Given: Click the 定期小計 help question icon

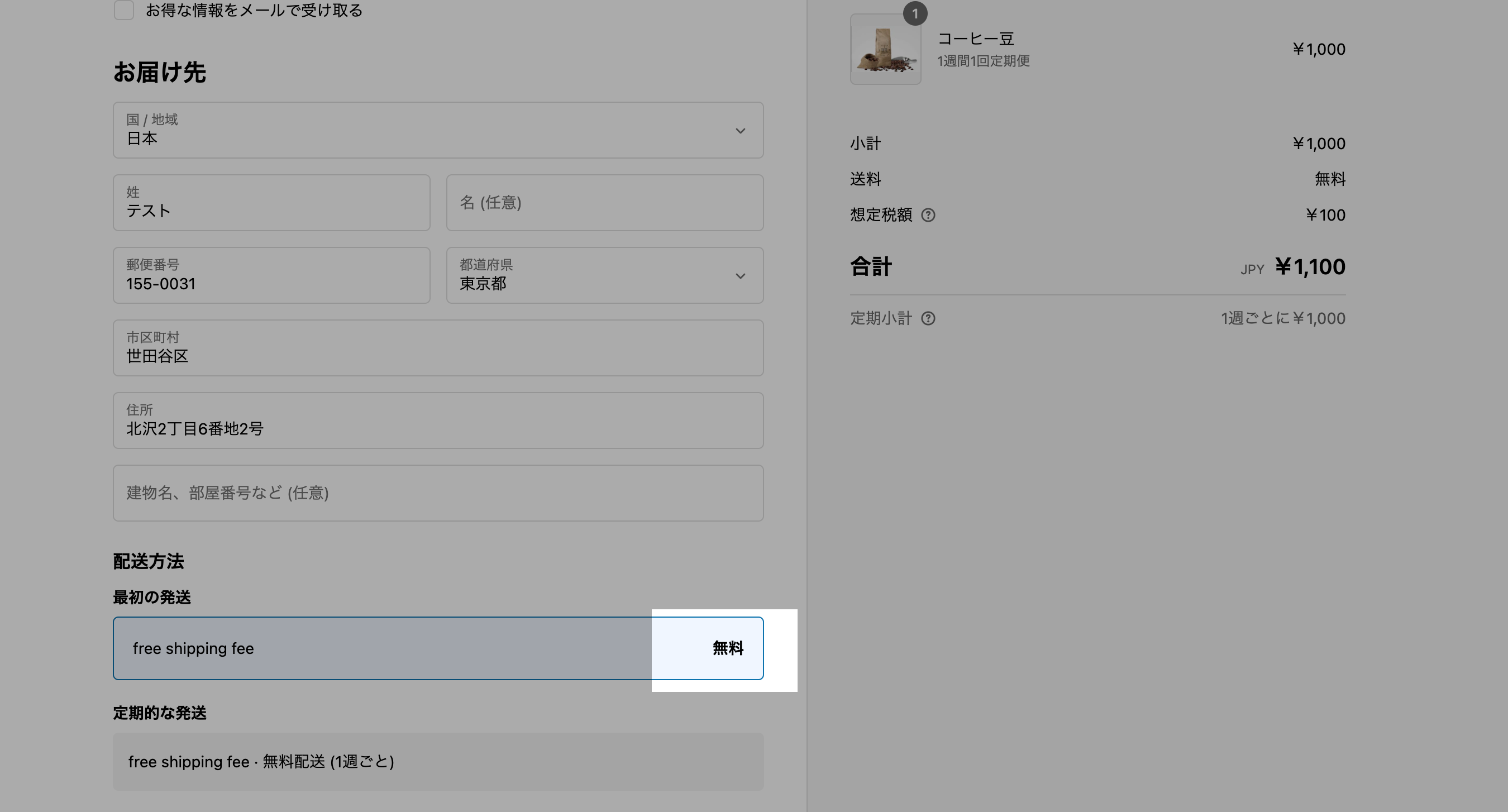Looking at the screenshot, I should (928, 318).
